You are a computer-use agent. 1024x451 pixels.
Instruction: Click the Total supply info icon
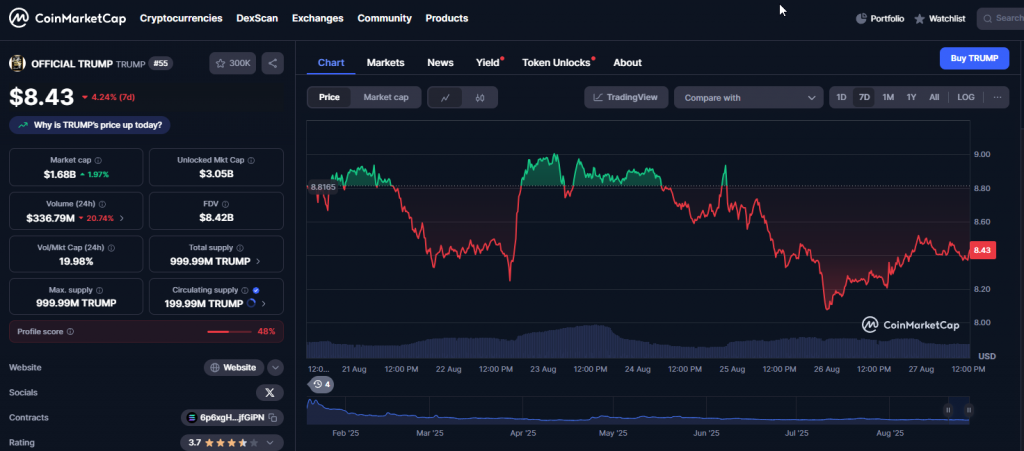[241, 248]
